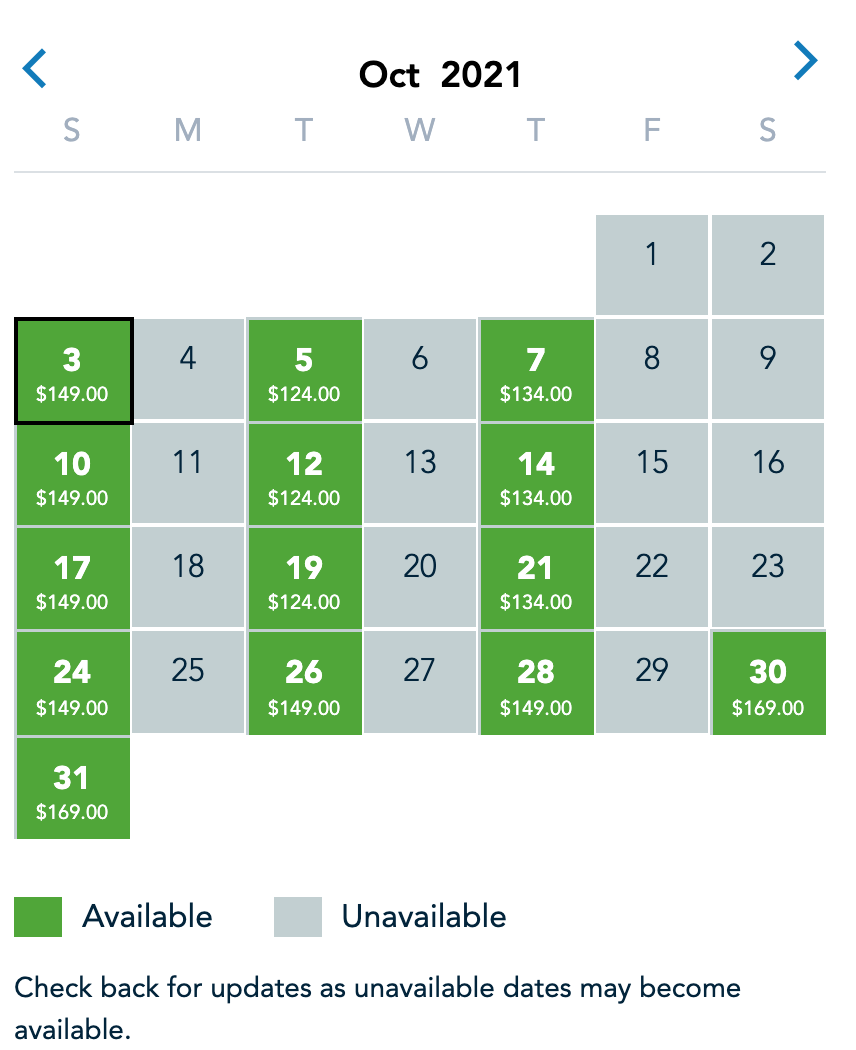Pick October 21 for $134.00

[537, 579]
